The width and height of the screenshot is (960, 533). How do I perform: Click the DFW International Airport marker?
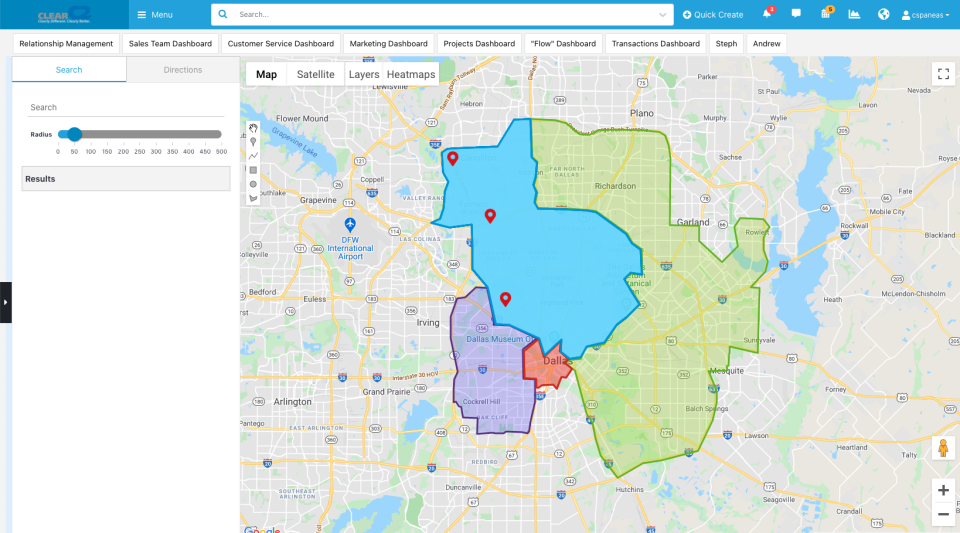[350, 224]
